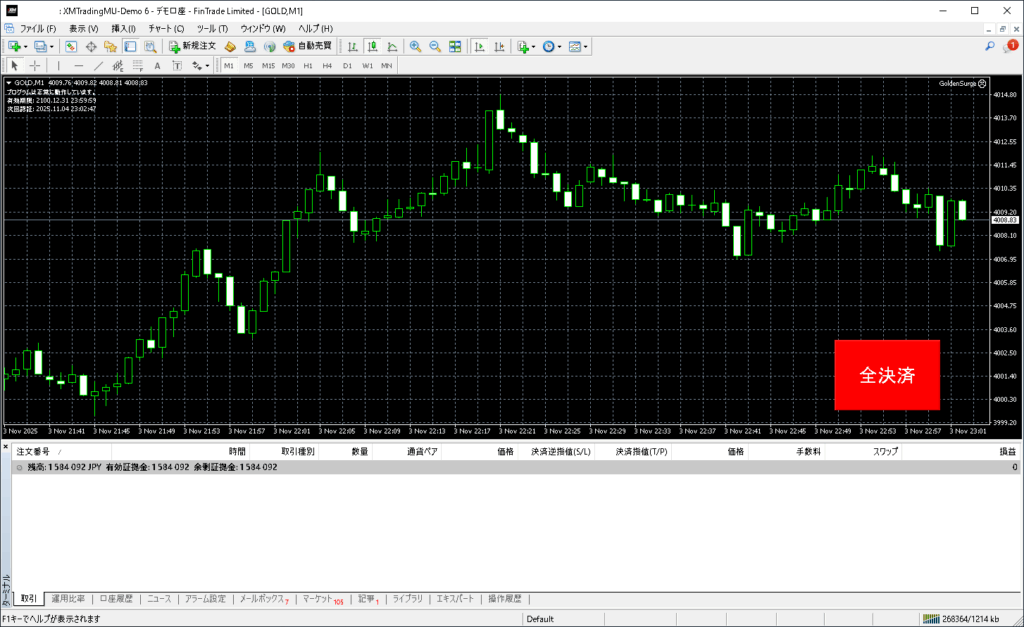Select the M15 timeframe

pos(268,65)
